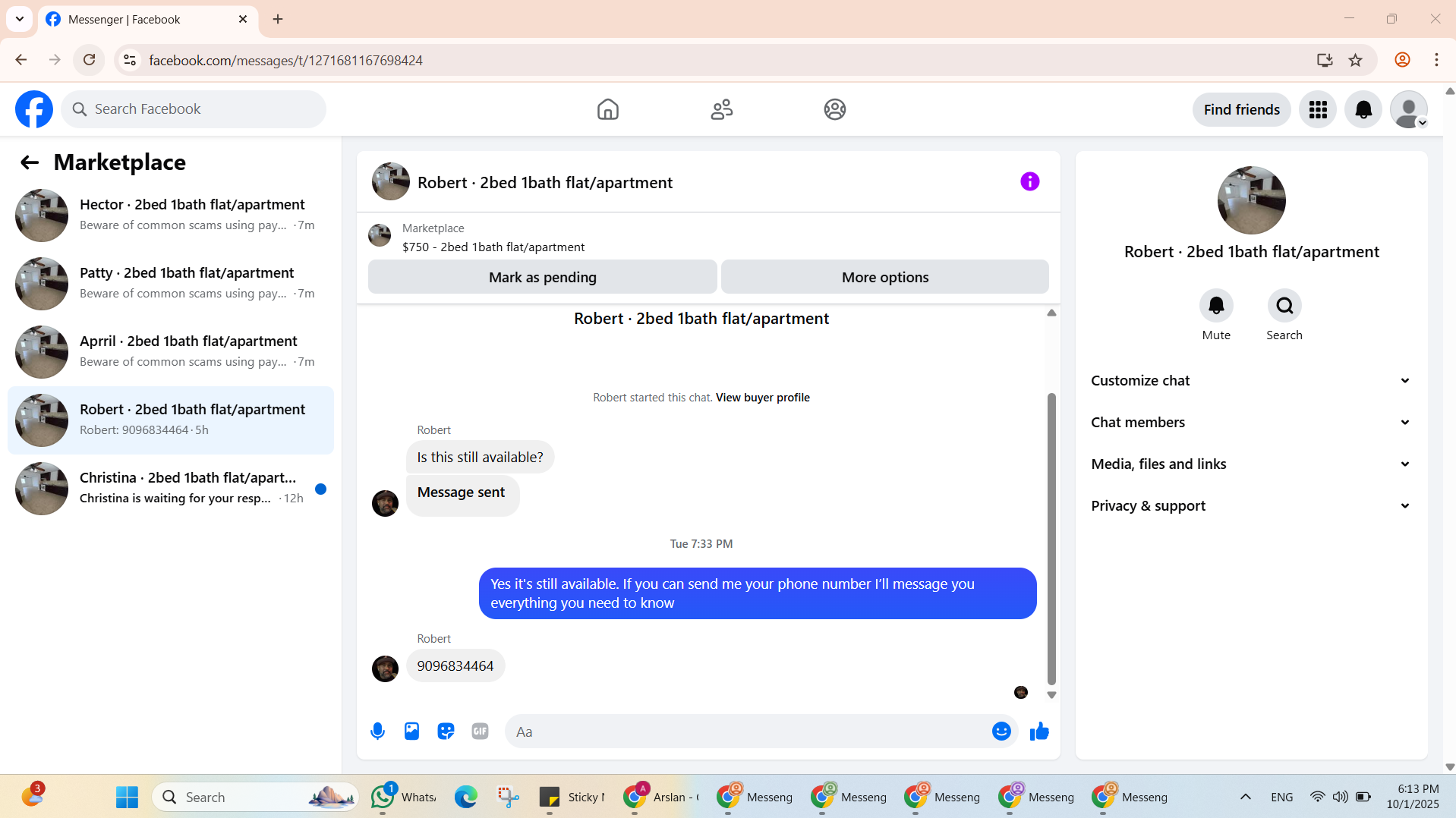Open the Friends icon in top navigation
Screen dimensions: 1456x818
[721, 109]
